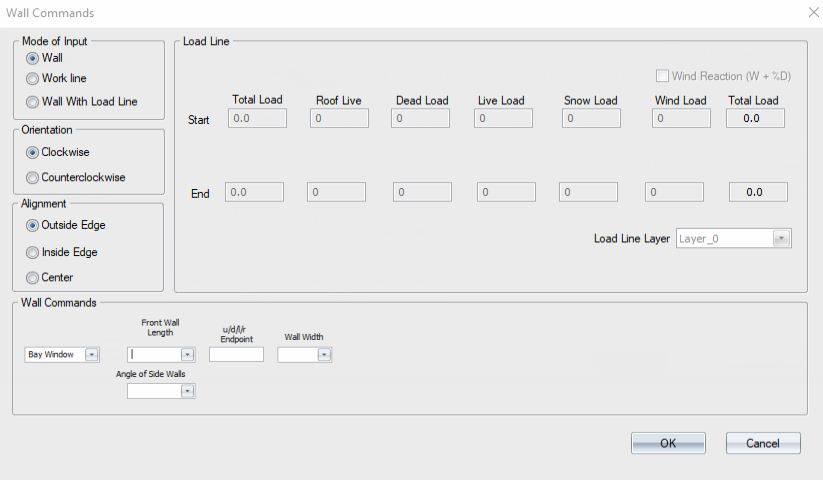Viewport: 823px width, 480px height.
Task: Click the Start Snow Load field
Action: [x=591, y=119]
